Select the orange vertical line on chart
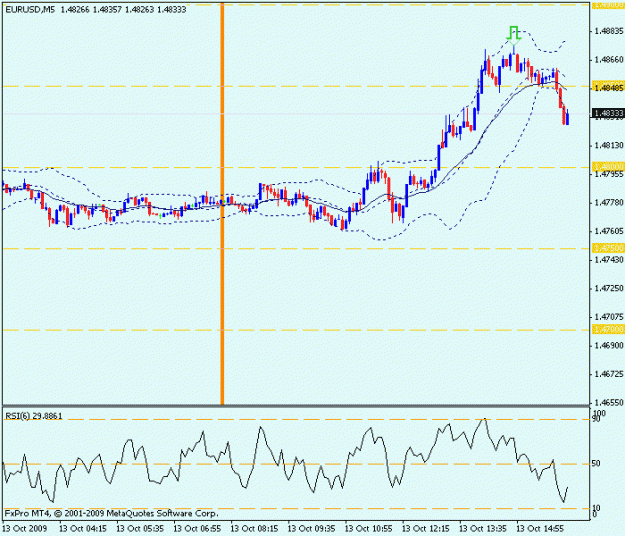This screenshot has height=536, width=625. click(x=222, y=204)
